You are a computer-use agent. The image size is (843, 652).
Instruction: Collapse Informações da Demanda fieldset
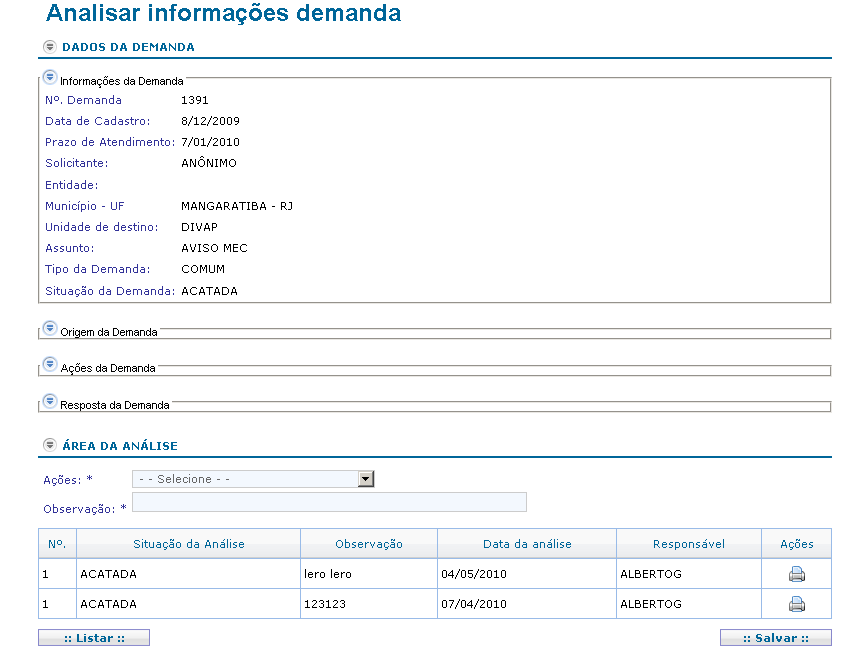pyautogui.click(x=50, y=78)
